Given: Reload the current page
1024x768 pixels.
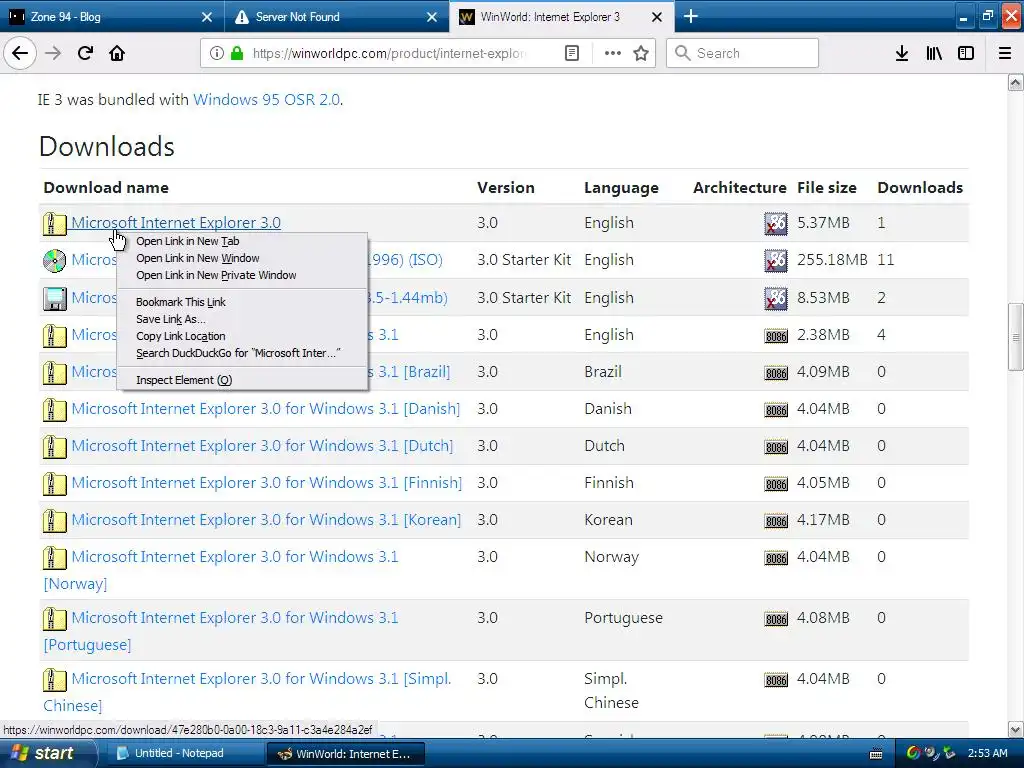Looking at the screenshot, I should [85, 53].
